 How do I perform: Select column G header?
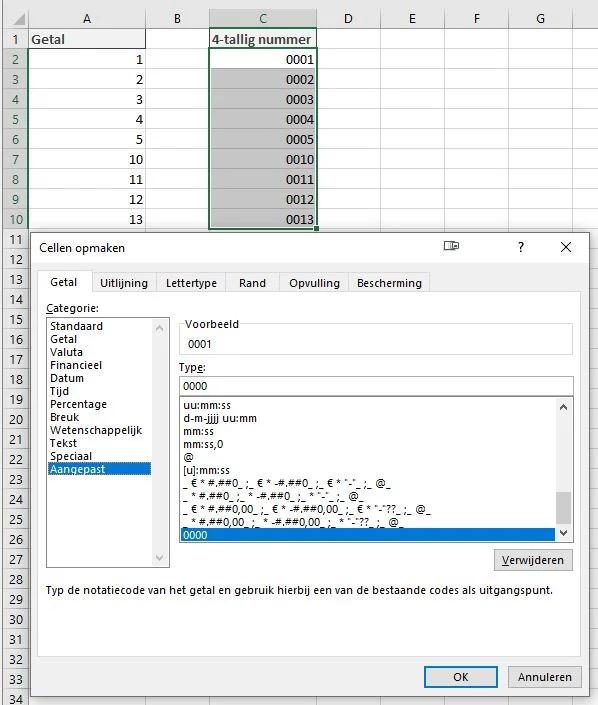[x=540, y=19]
